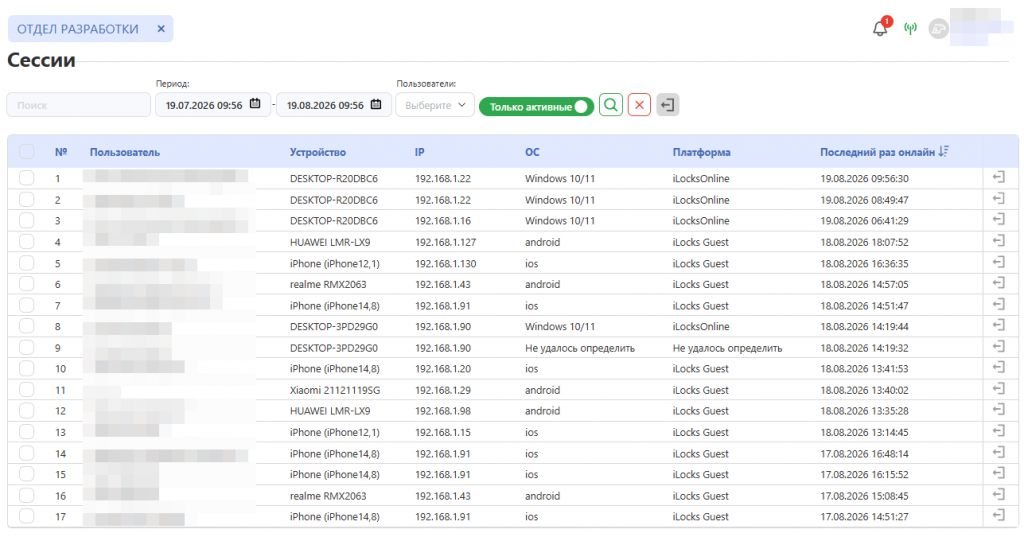This screenshot has height=537, width=1024.
Task: Click the green search magnifier button
Action: pyautogui.click(x=611, y=105)
